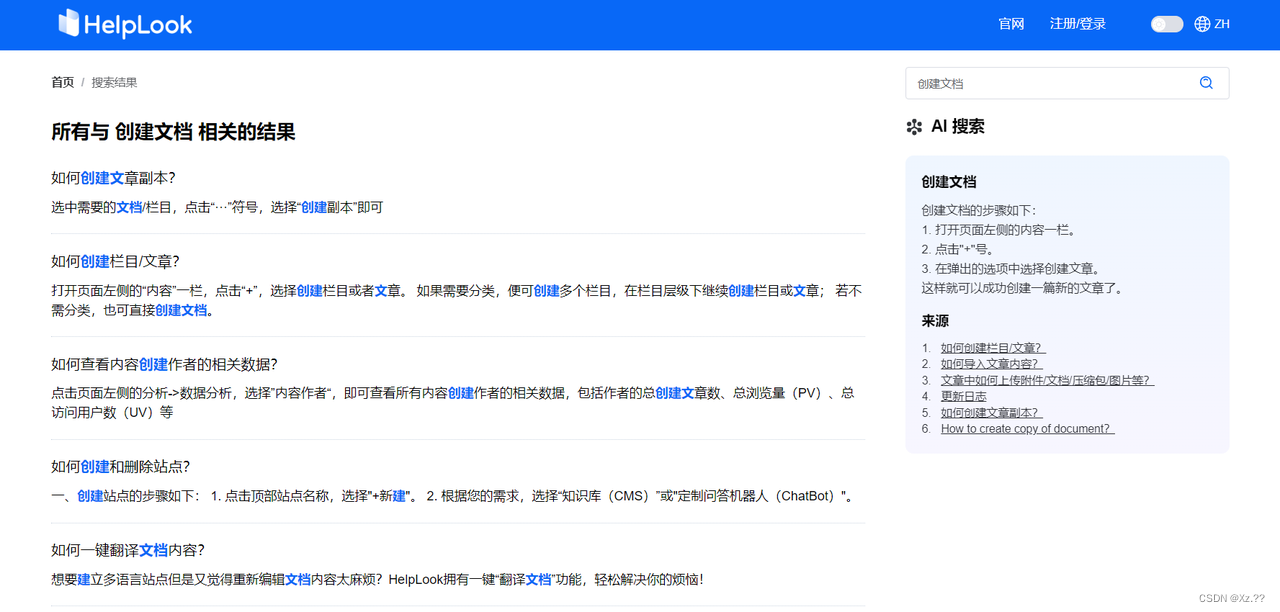Open result 如何创建文章副本?
Screen dimensions: 1280x612
coord(113,178)
